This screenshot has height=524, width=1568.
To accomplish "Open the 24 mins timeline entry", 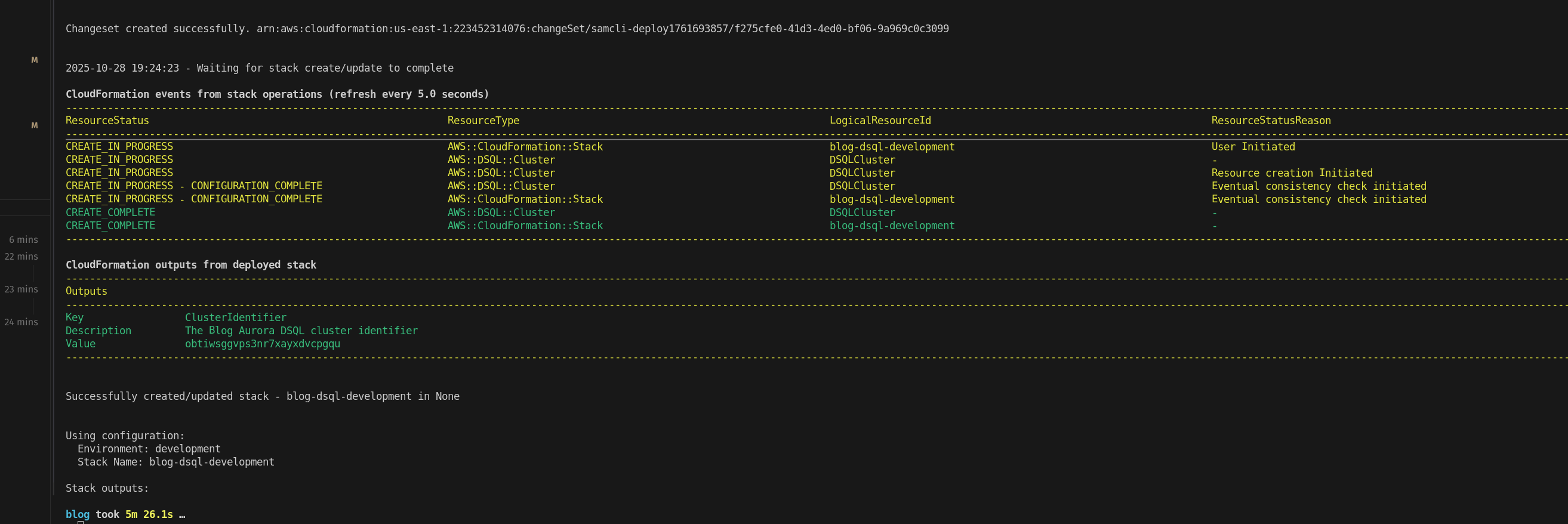I will tap(21, 322).
